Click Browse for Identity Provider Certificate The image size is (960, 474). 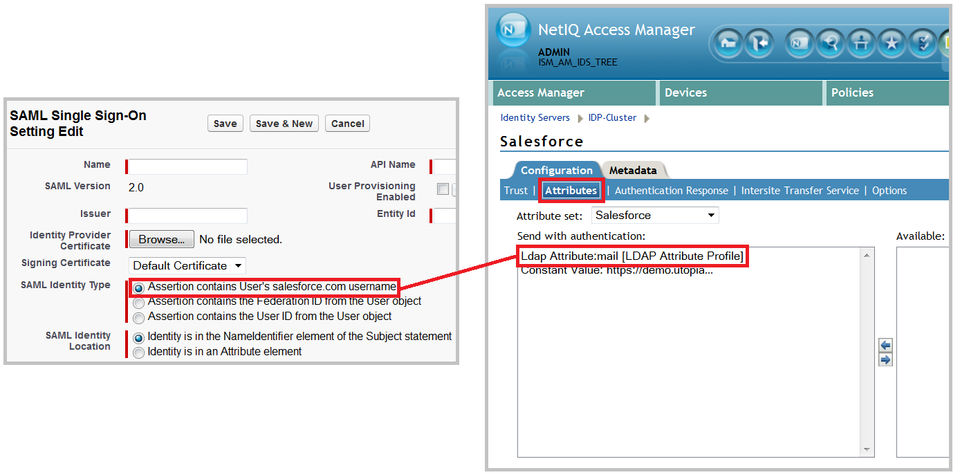[x=162, y=239]
